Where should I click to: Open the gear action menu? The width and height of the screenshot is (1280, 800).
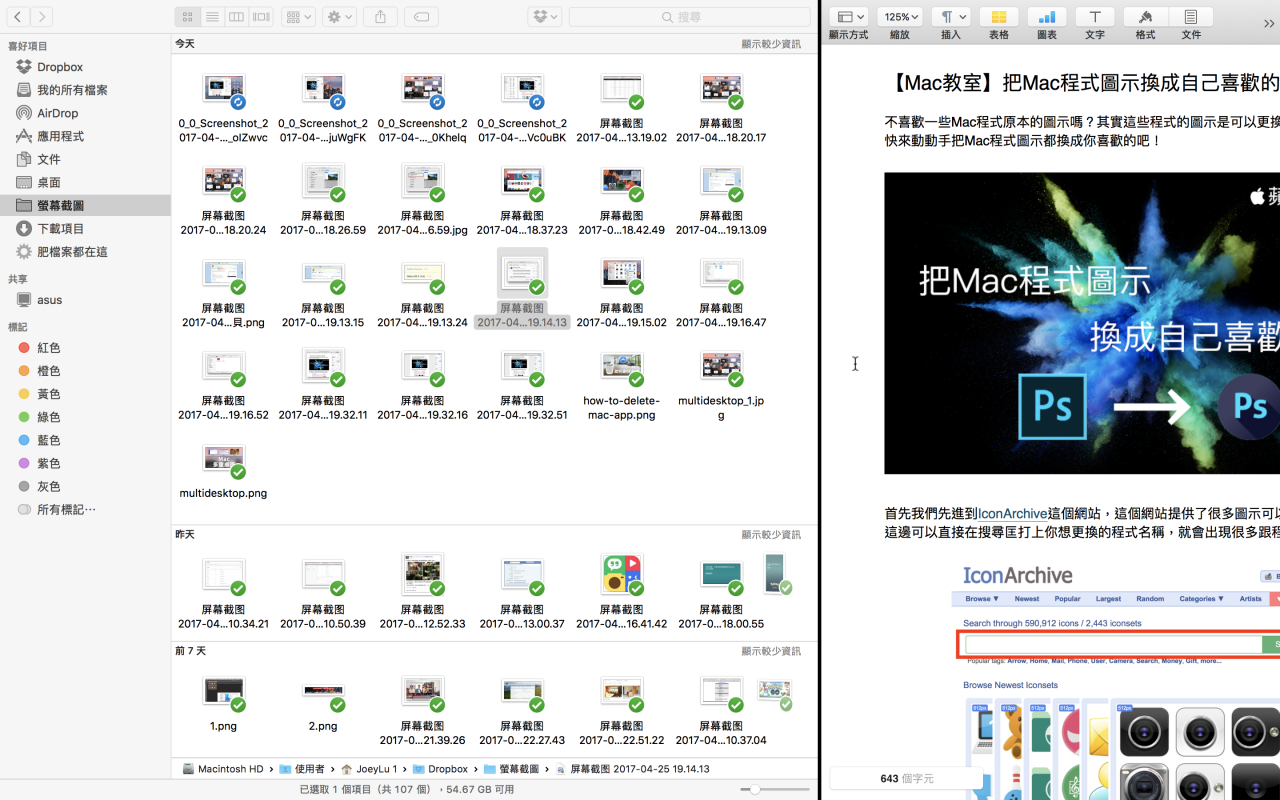[x=339, y=17]
